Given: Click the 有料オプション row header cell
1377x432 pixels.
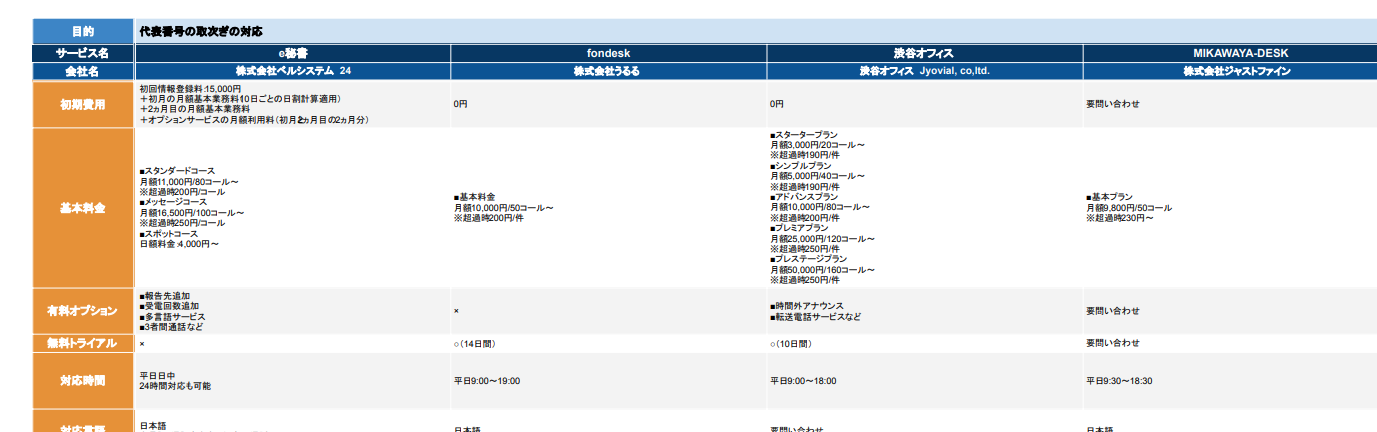Looking at the screenshot, I should click(82, 311).
